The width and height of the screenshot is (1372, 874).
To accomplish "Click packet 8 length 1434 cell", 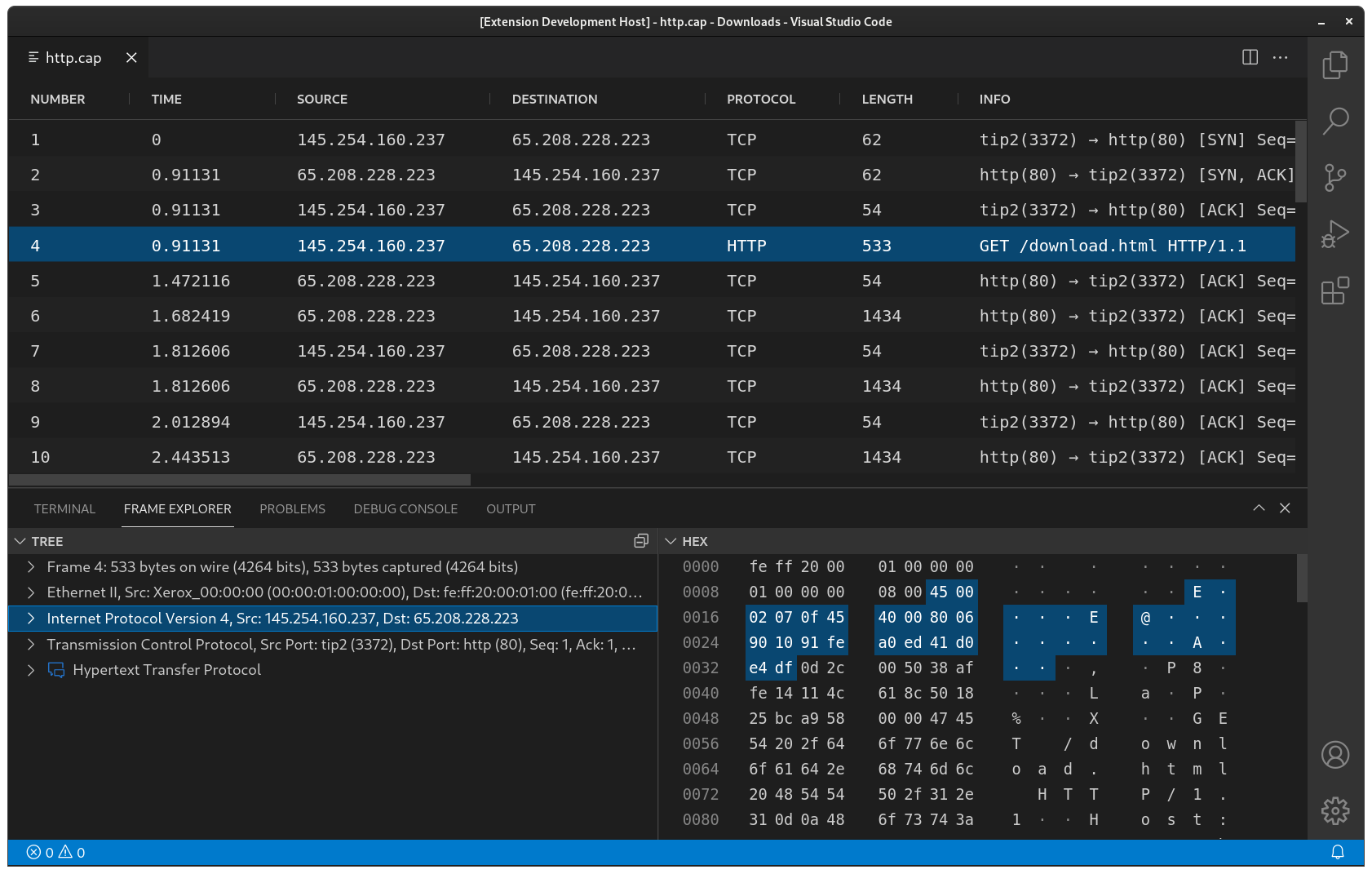I will [x=882, y=386].
